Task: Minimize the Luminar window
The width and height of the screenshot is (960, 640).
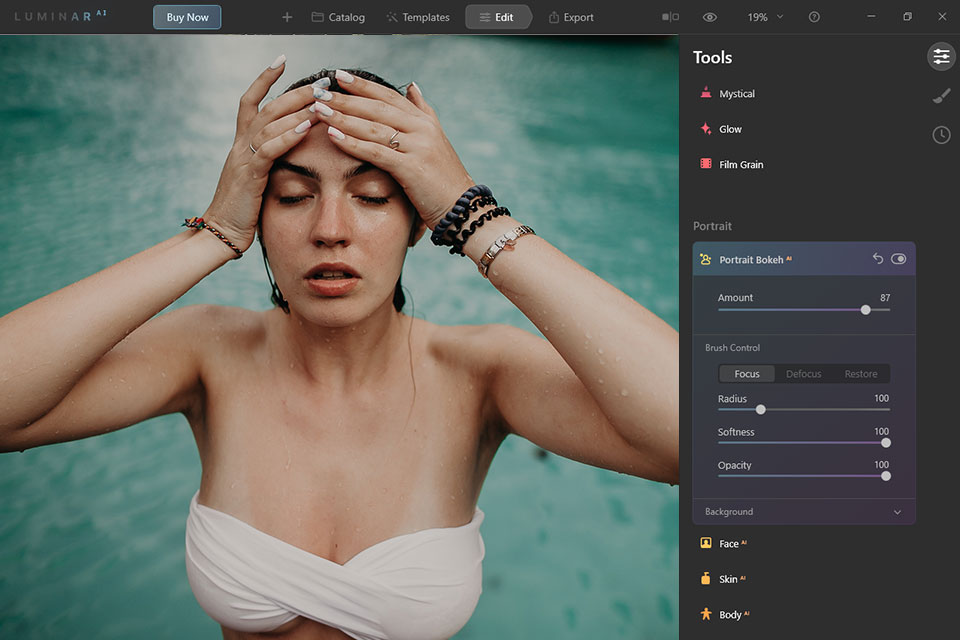Action: click(x=871, y=17)
